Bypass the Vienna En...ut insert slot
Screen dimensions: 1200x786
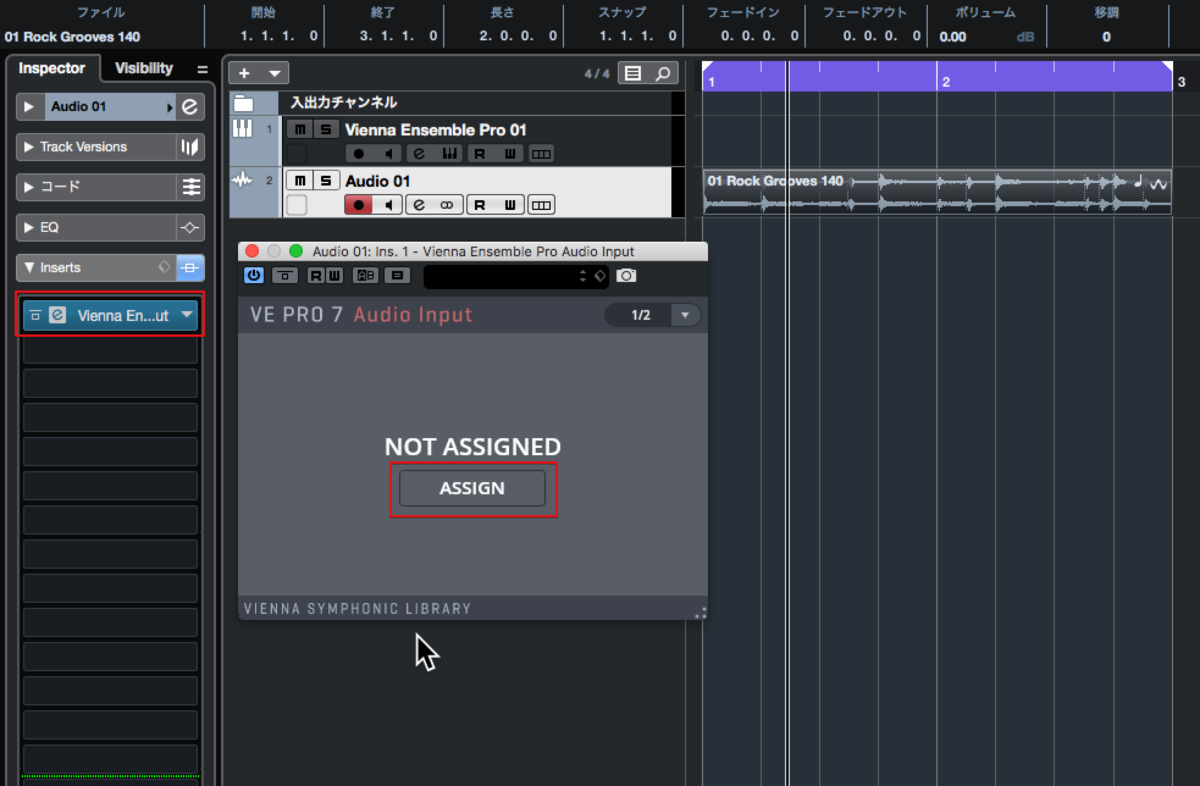pos(35,315)
